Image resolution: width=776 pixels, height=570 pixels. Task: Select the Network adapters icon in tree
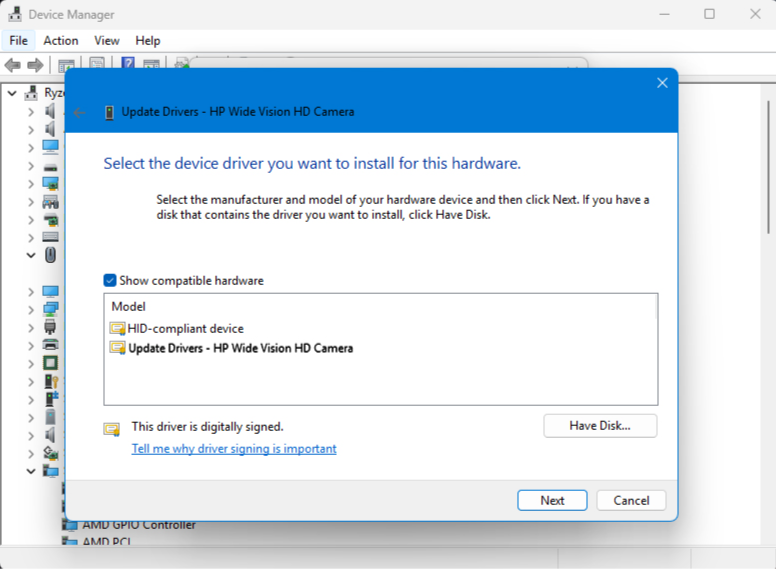(50, 309)
